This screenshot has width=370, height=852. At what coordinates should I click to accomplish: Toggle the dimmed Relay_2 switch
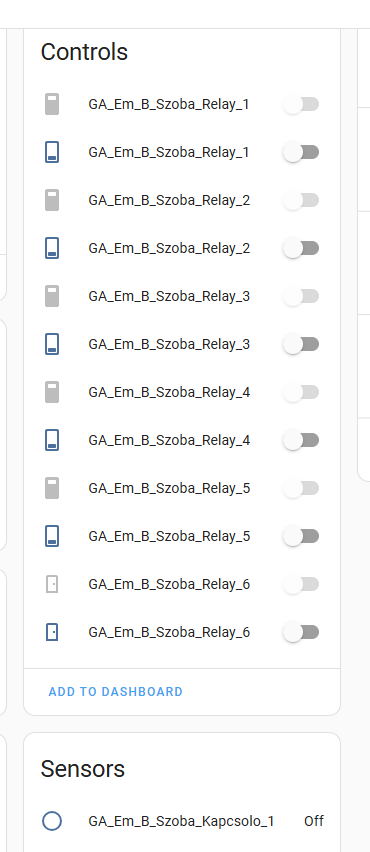click(301, 201)
